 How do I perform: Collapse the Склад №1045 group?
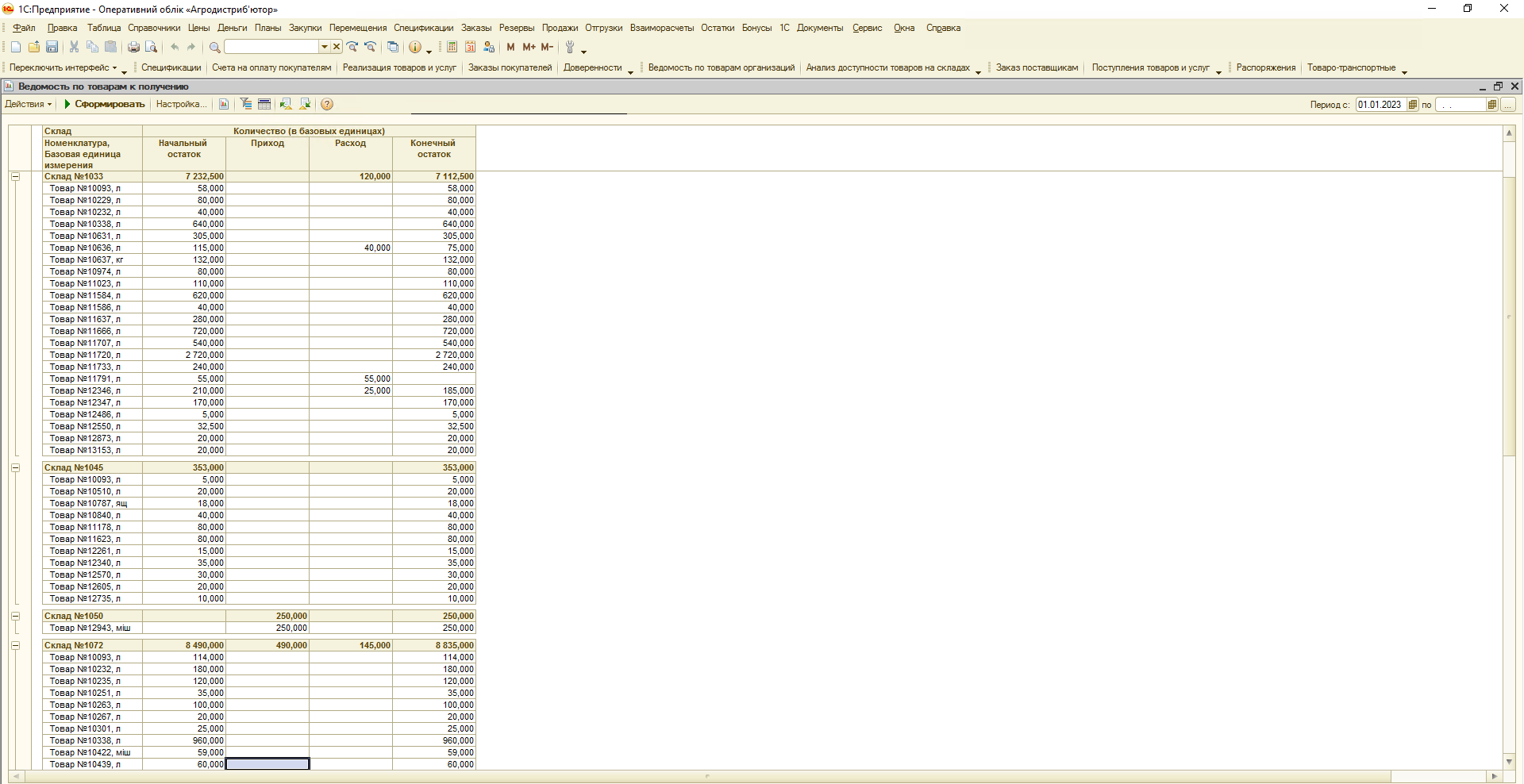(15, 468)
